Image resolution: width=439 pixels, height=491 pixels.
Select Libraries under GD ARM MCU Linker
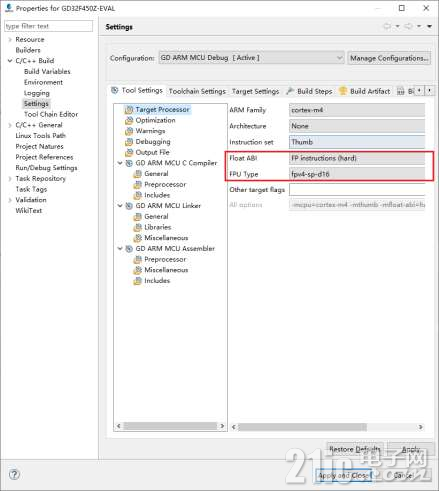point(157,227)
